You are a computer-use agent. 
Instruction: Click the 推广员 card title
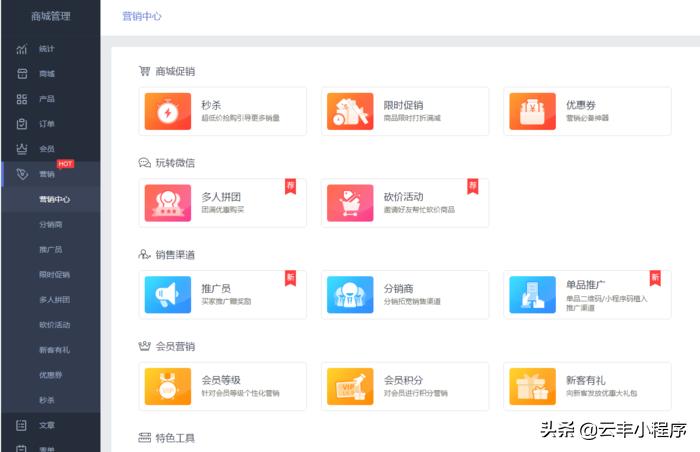pos(216,289)
